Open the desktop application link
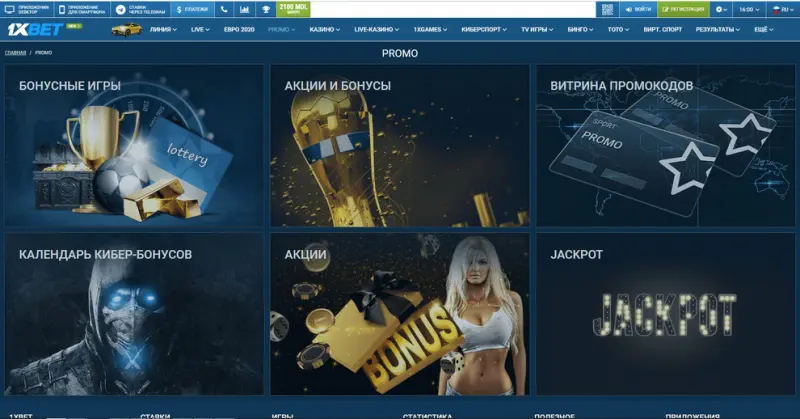 tap(26, 9)
